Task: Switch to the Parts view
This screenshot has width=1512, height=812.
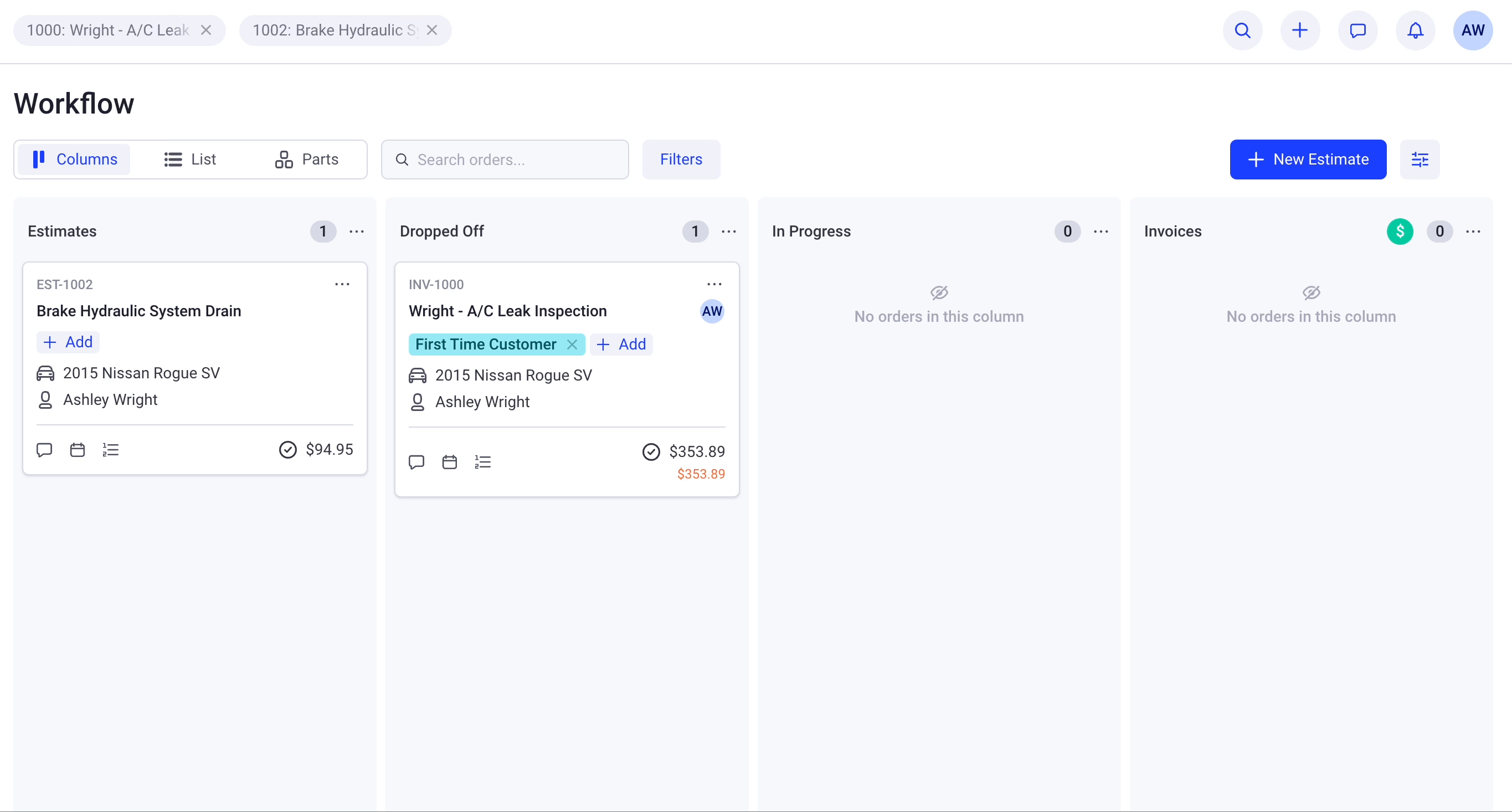Action: [x=307, y=159]
